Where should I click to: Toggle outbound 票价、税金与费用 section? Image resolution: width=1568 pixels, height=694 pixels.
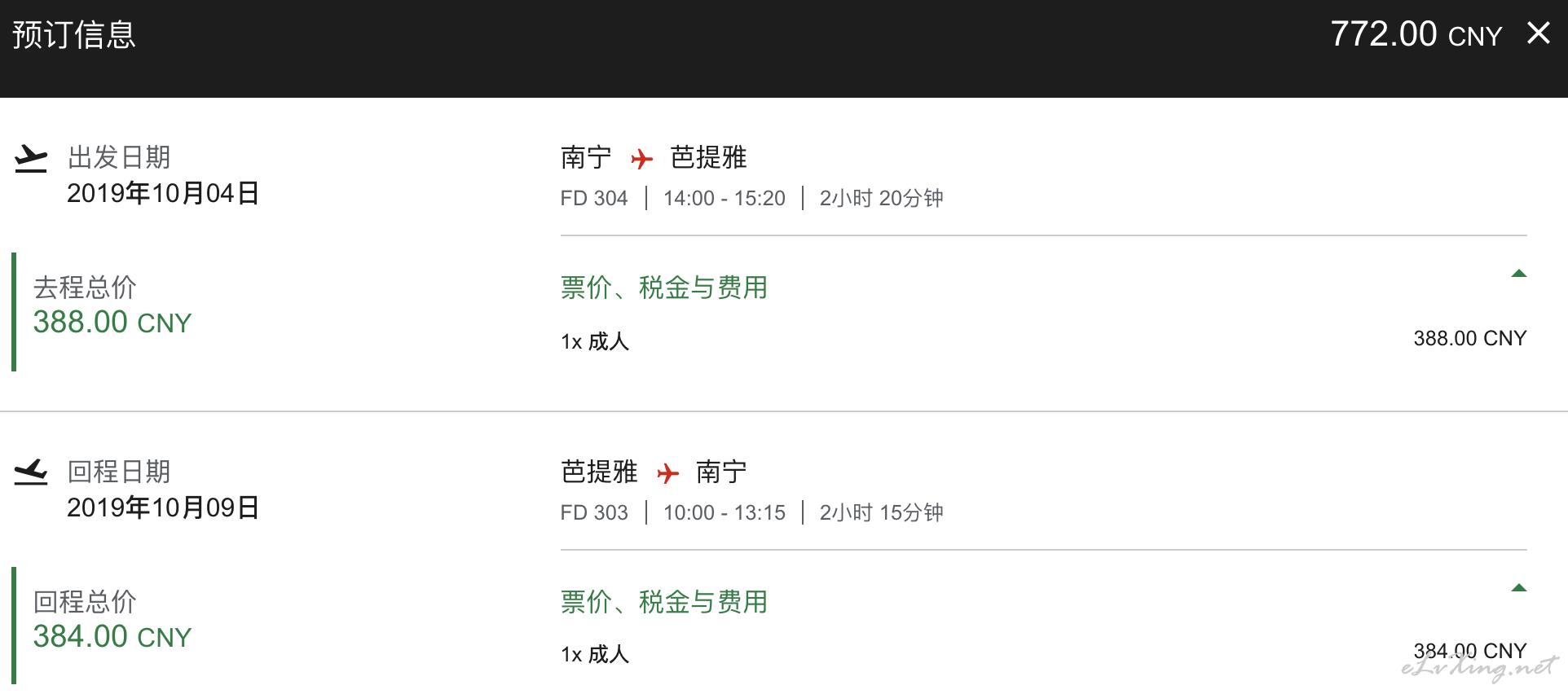tap(664, 288)
